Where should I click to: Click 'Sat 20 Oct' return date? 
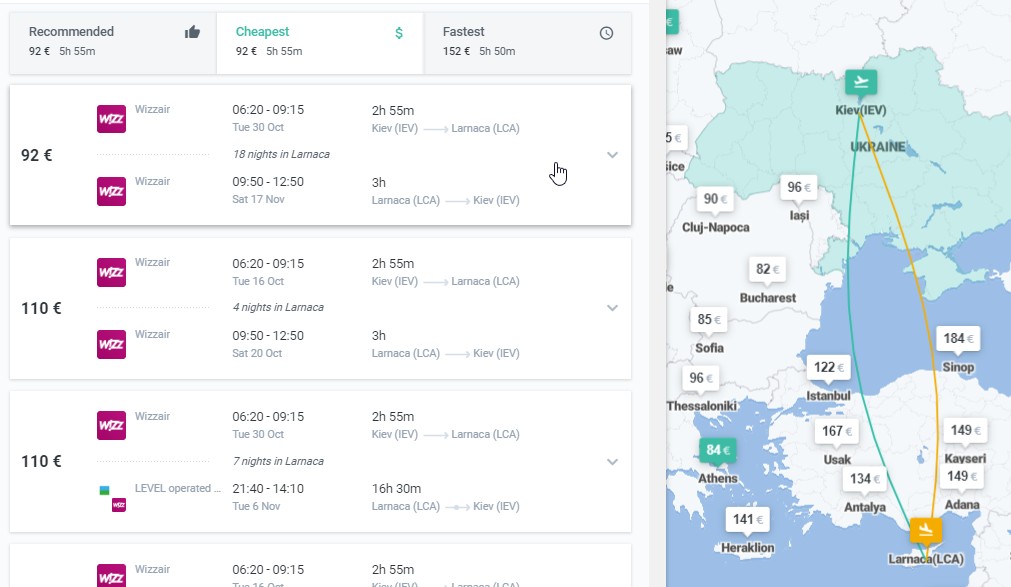pyautogui.click(x=257, y=353)
